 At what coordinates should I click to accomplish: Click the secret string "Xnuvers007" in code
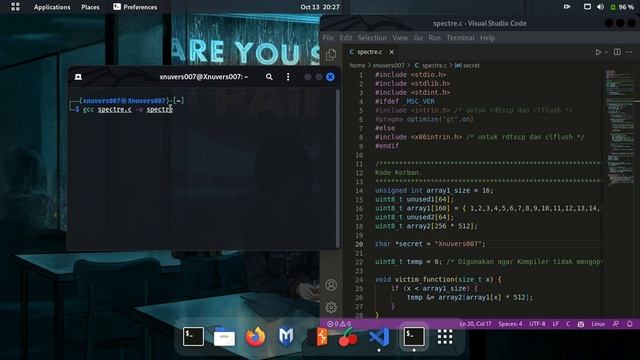click(459, 244)
